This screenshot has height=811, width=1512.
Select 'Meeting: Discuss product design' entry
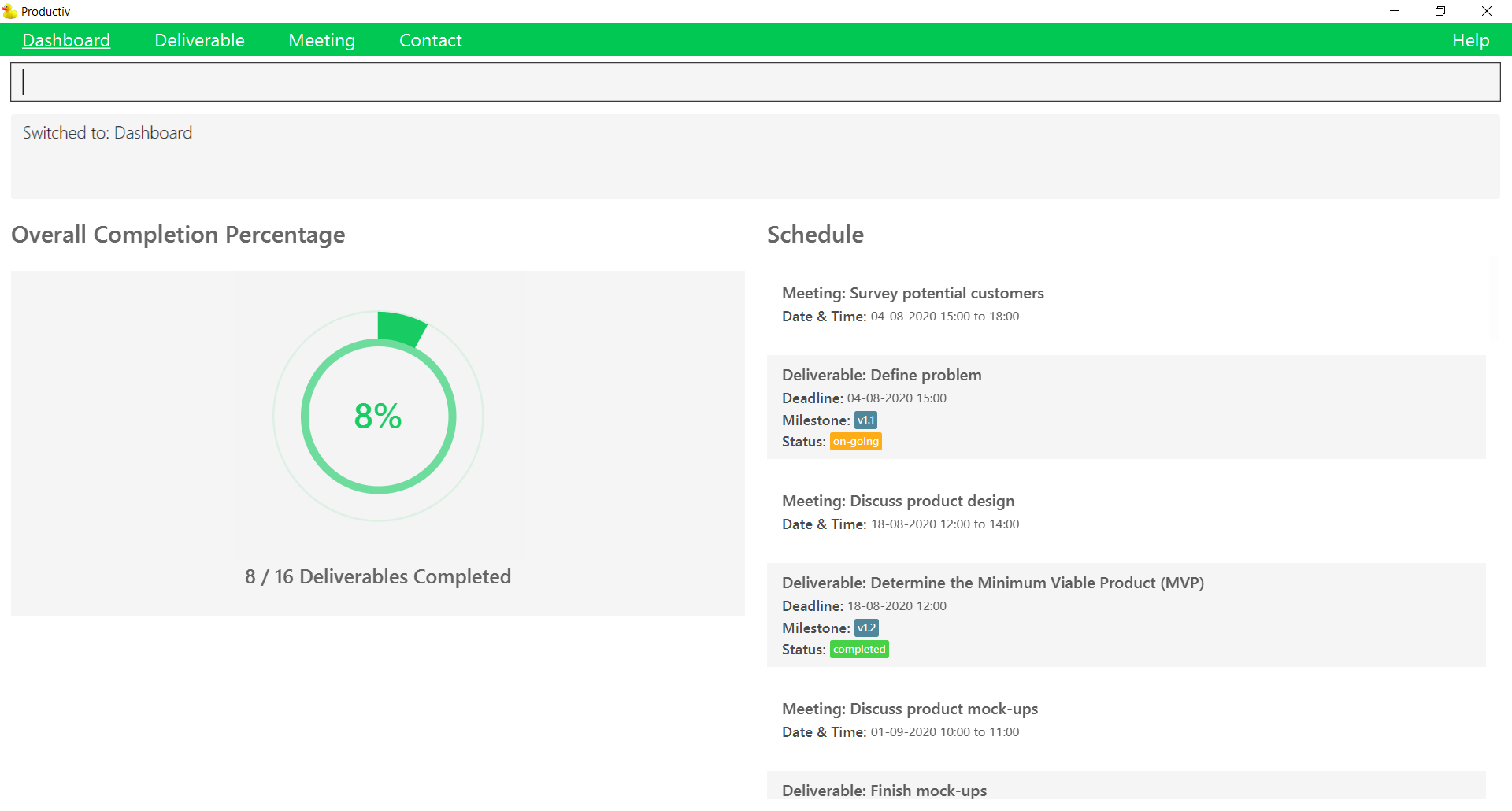pyautogui.click(x=1126, y=512)
